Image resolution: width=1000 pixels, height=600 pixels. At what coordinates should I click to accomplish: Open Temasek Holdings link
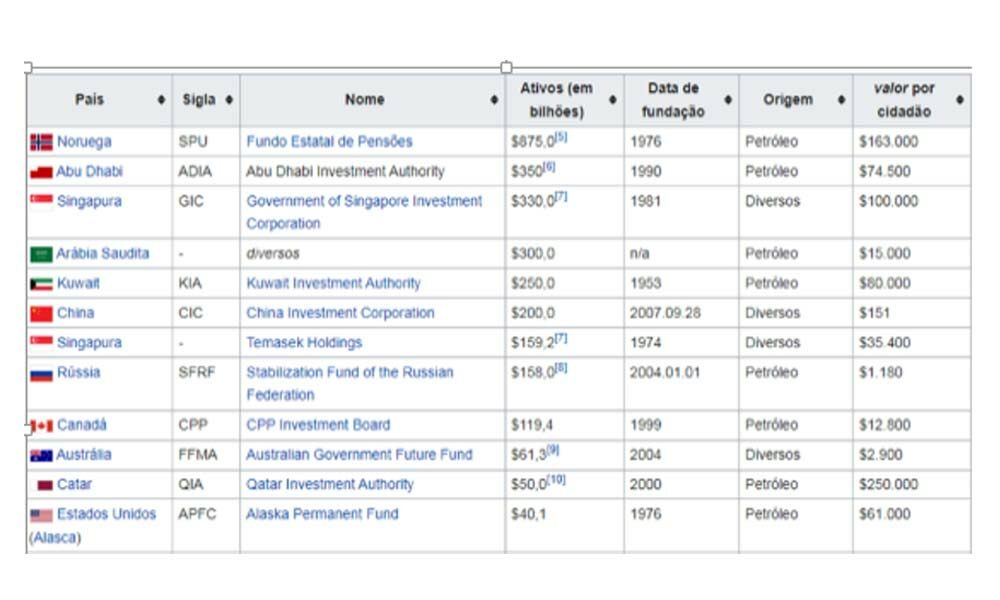pos(304,342)
